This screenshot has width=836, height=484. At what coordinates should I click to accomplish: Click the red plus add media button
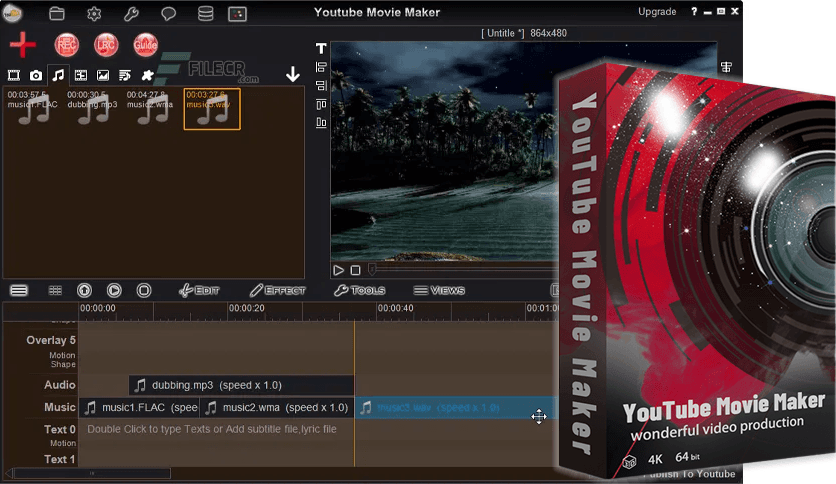[x=23, y=45]
